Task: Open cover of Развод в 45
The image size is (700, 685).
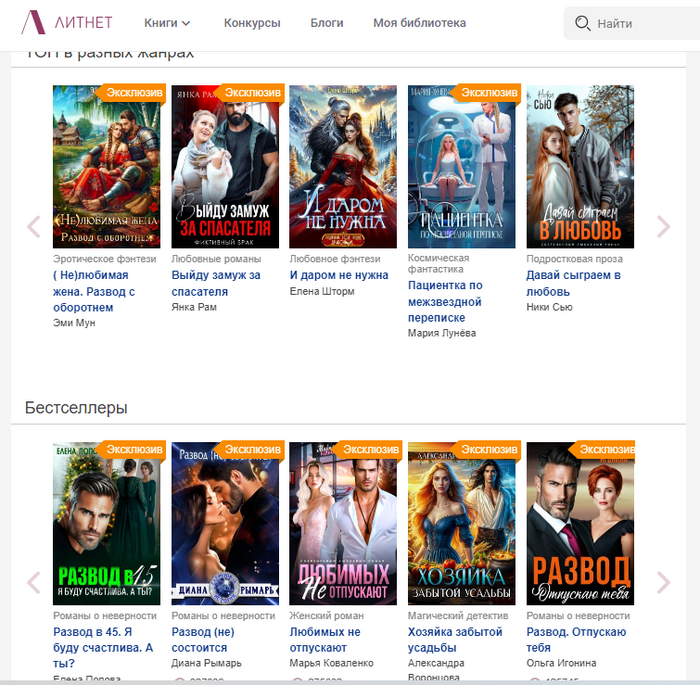Action: tap(106, 523)
